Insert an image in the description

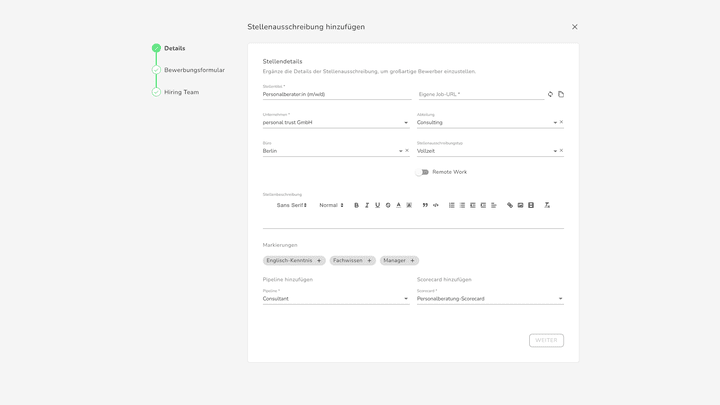(520, 205)
